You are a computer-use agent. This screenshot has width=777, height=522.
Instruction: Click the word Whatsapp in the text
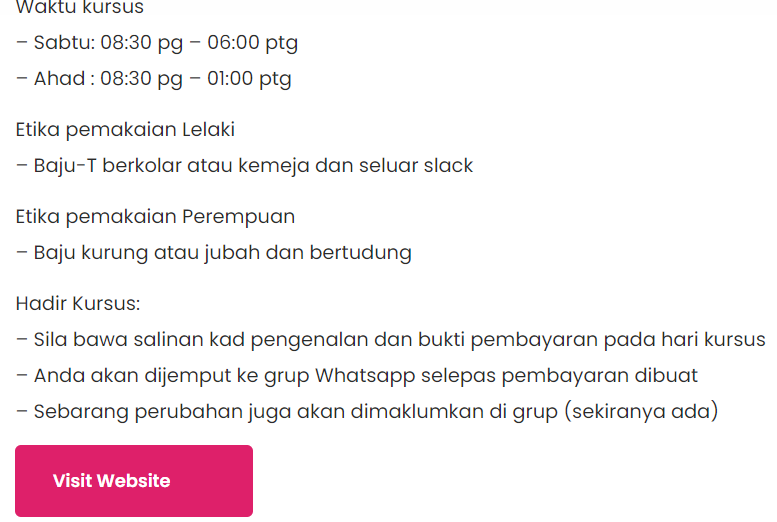(x=365, y=376)
